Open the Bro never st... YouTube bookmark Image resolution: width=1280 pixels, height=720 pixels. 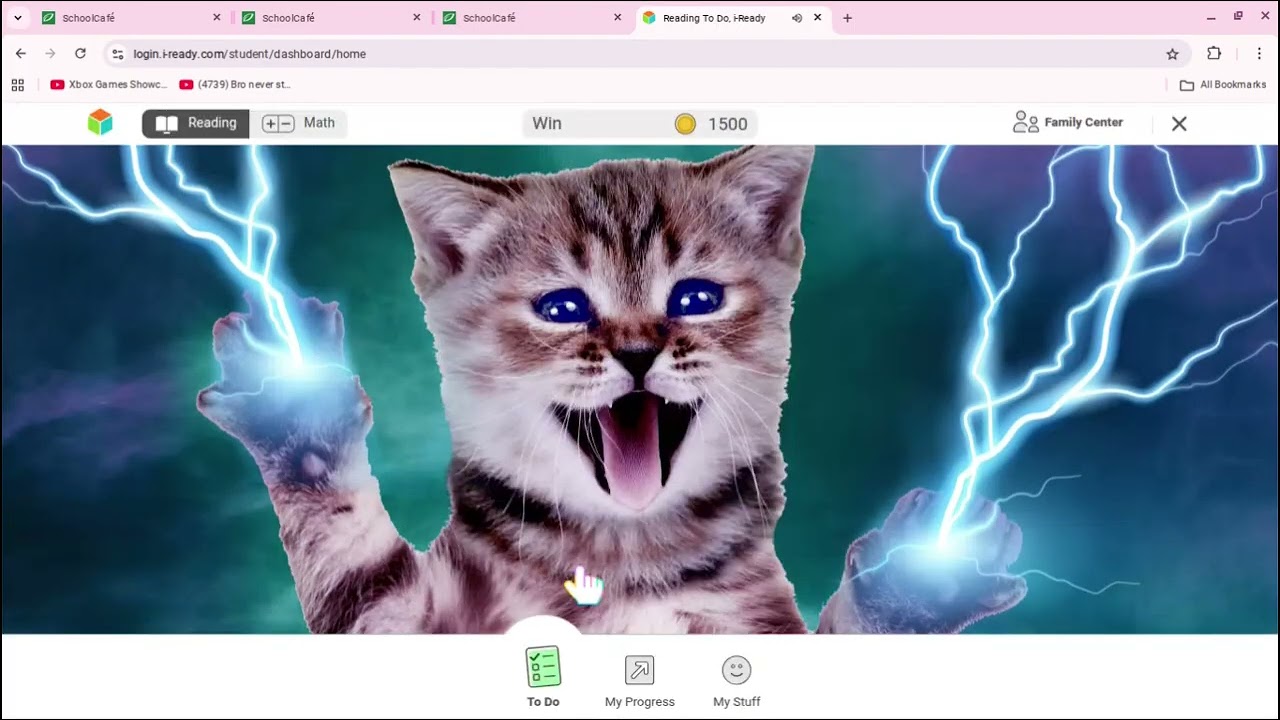point(235,85)
